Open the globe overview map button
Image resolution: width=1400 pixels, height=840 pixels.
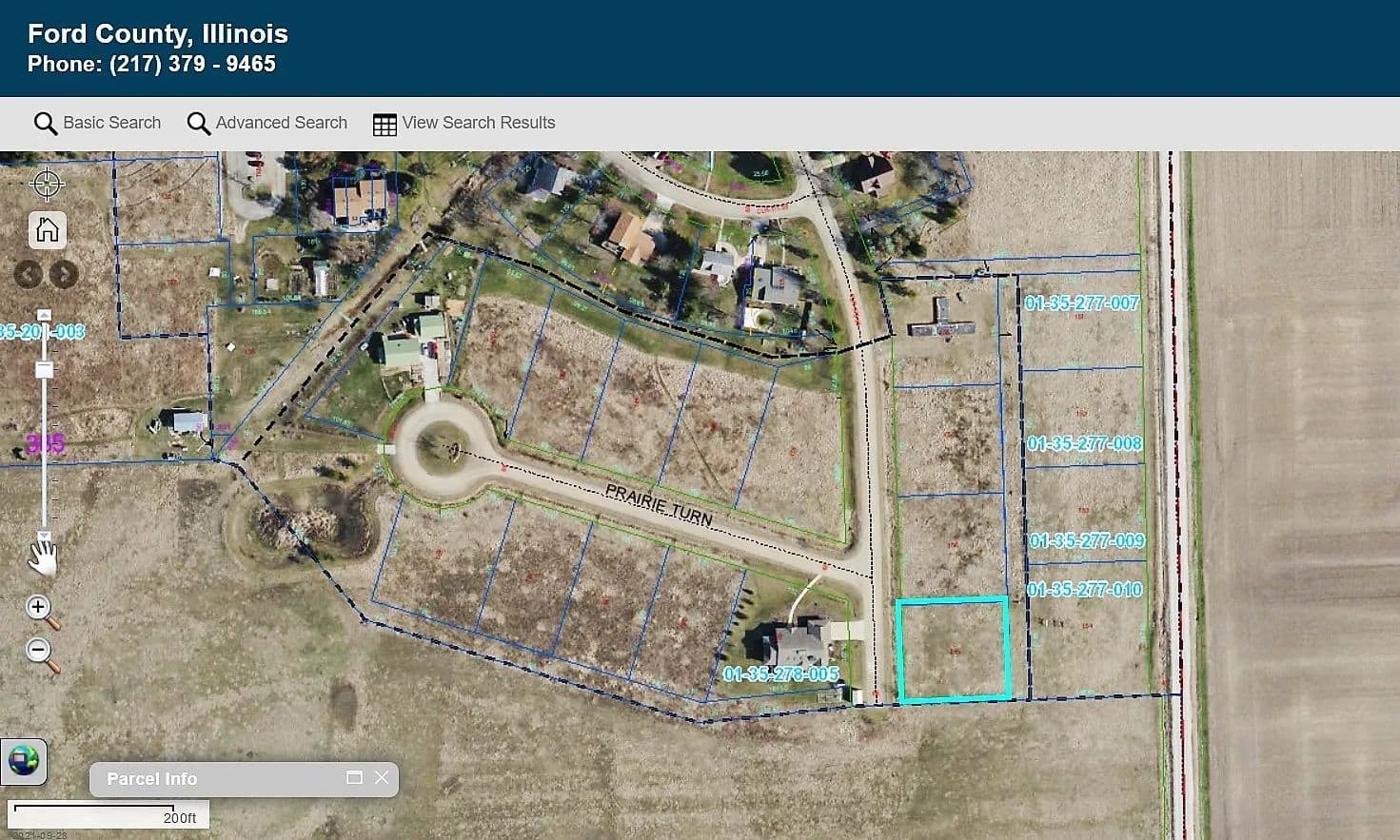(x=24, y=761)
